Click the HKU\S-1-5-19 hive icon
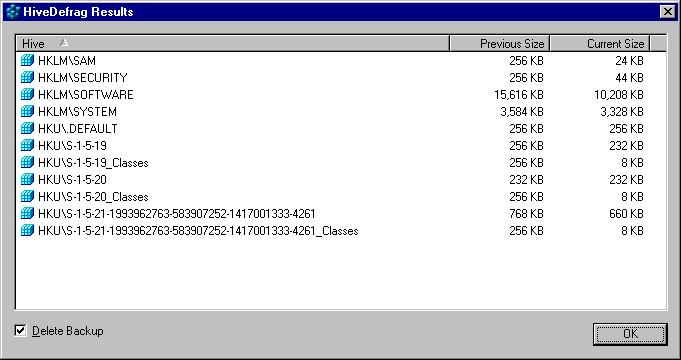 click(27, 145)
